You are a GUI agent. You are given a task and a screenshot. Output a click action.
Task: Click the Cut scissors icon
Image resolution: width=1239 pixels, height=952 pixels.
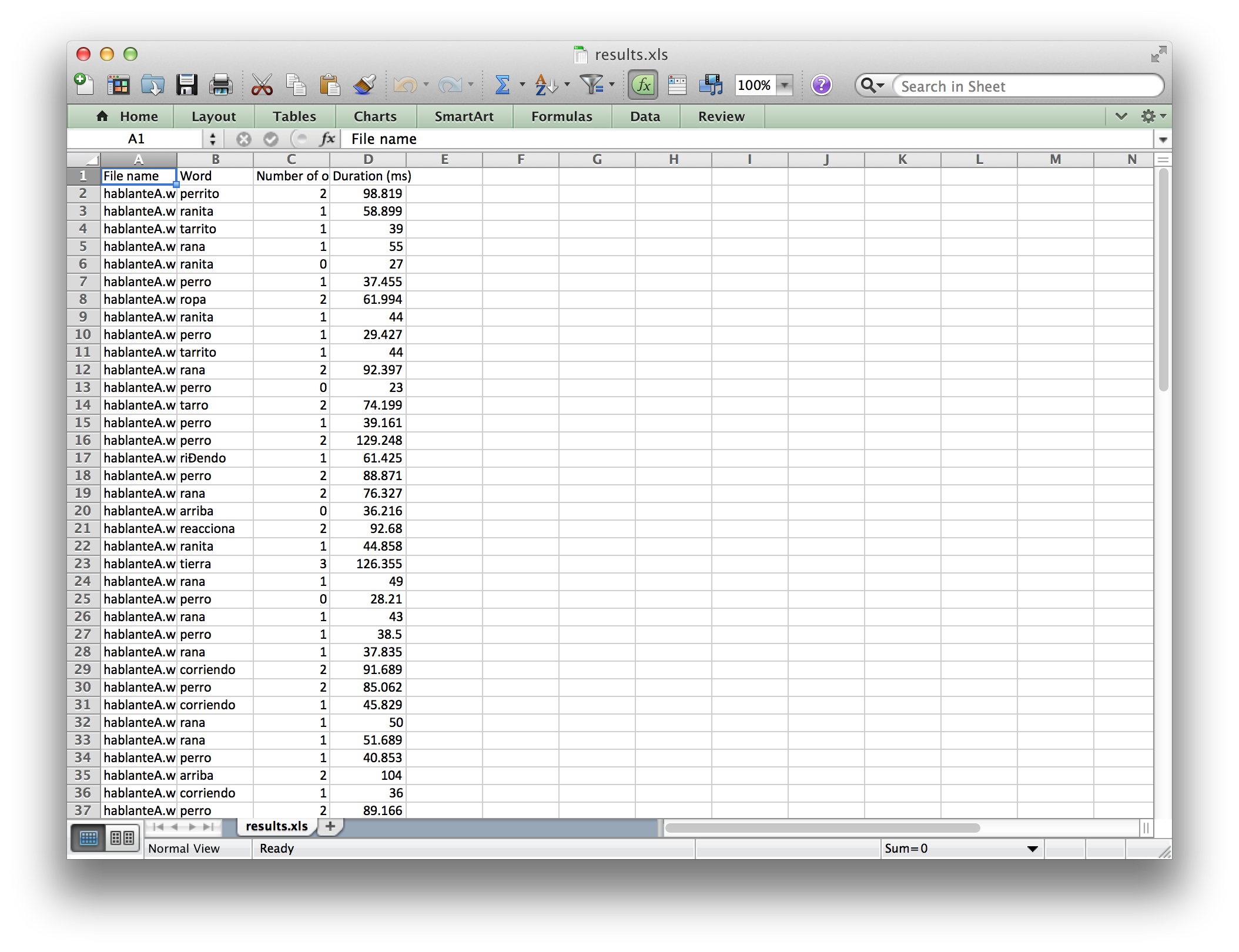coord(262,85)
